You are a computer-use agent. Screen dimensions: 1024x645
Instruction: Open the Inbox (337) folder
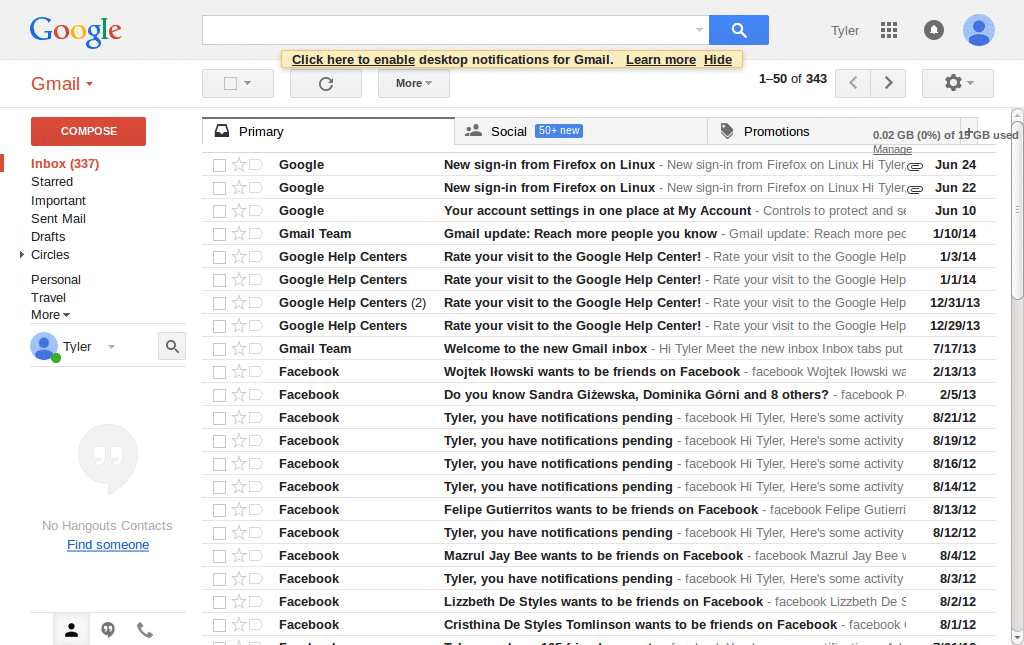(x=65, y=164)
